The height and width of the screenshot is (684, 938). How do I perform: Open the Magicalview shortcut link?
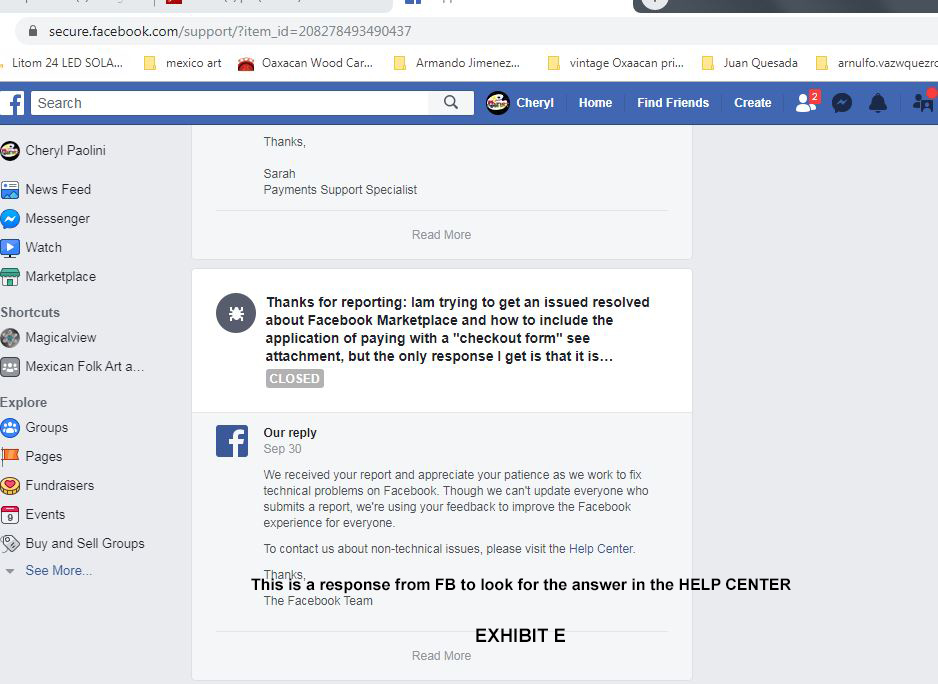click(x=60, y=338)
